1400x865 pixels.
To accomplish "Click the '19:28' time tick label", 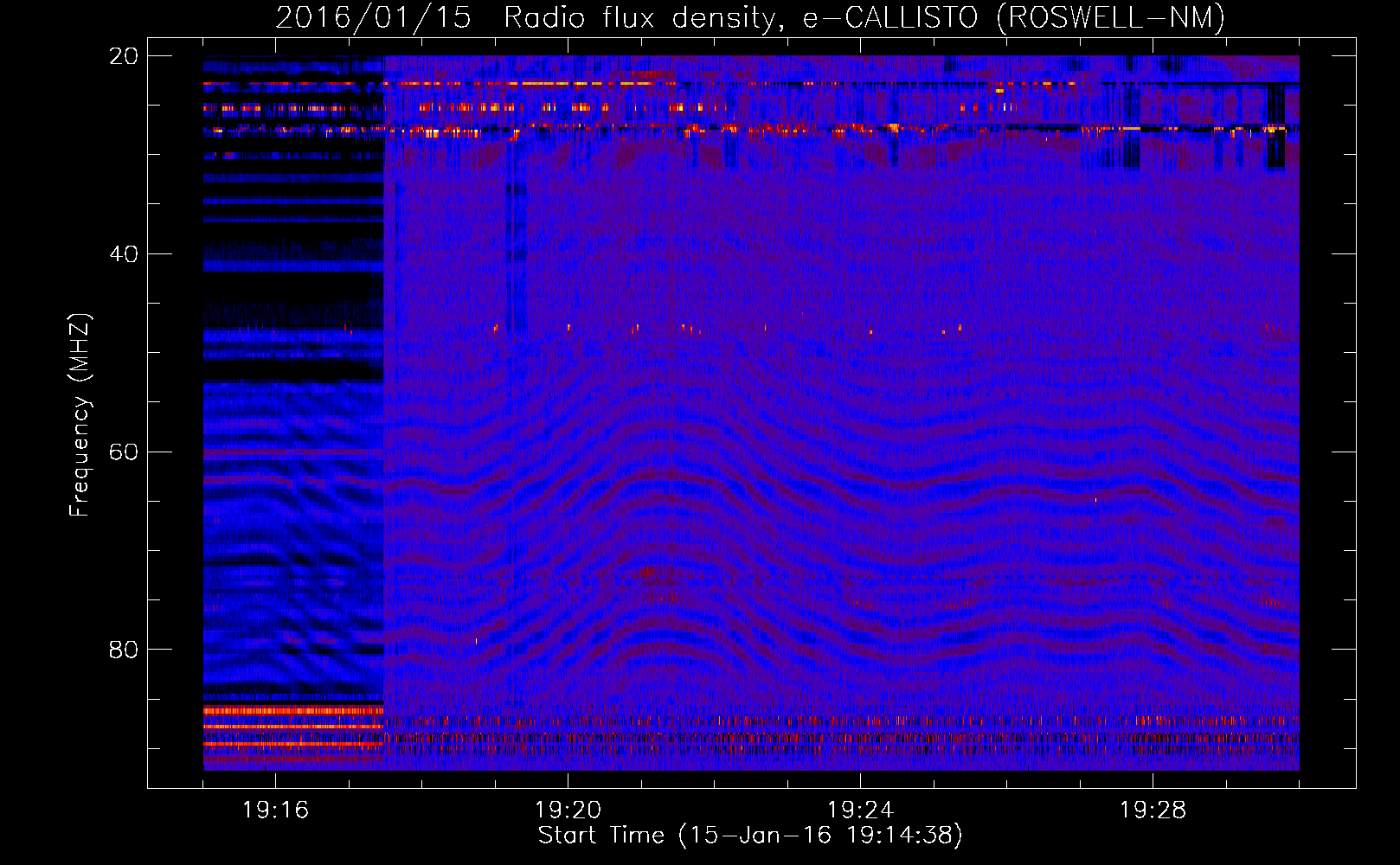I will point(1153,811).
